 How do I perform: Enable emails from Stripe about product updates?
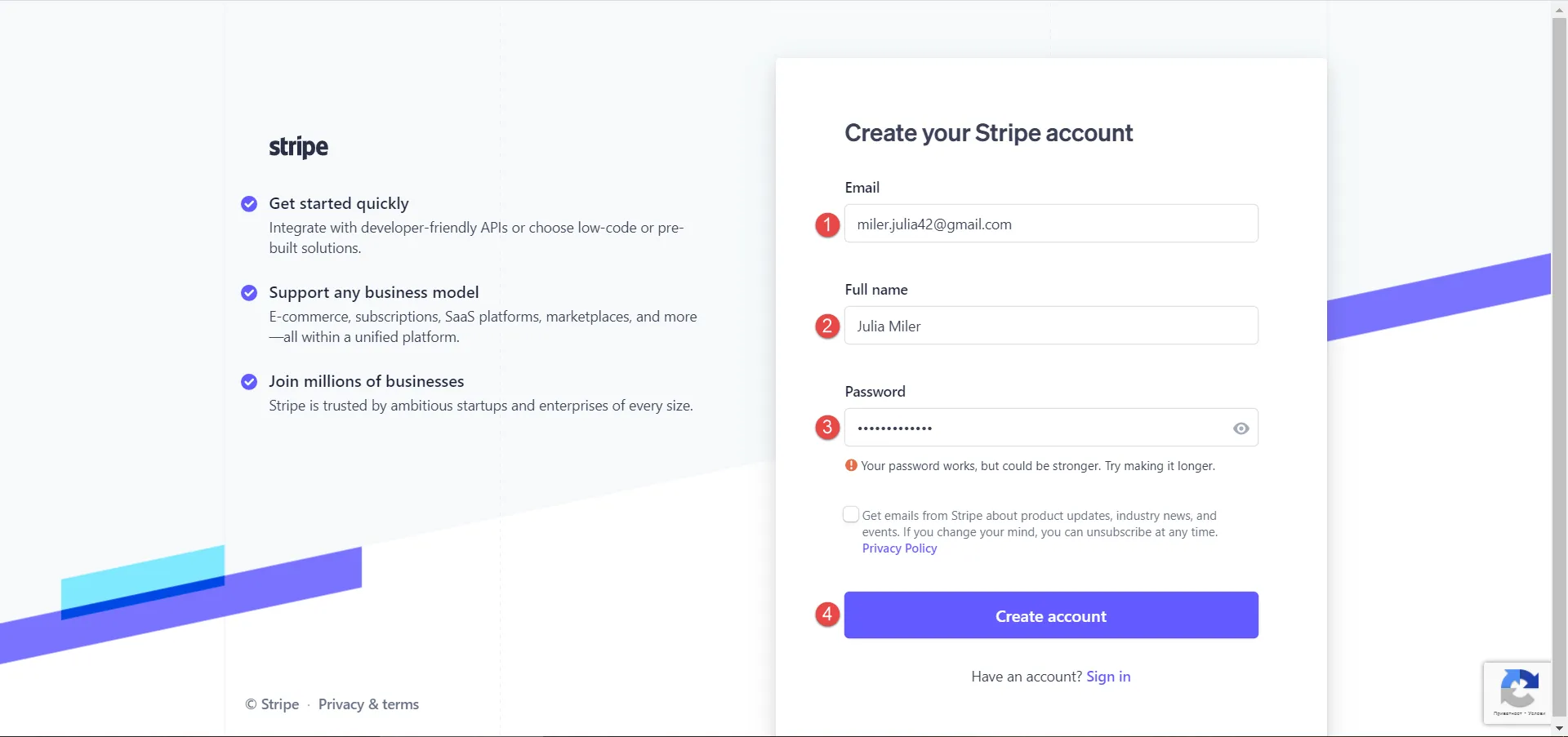pos(850,514)
